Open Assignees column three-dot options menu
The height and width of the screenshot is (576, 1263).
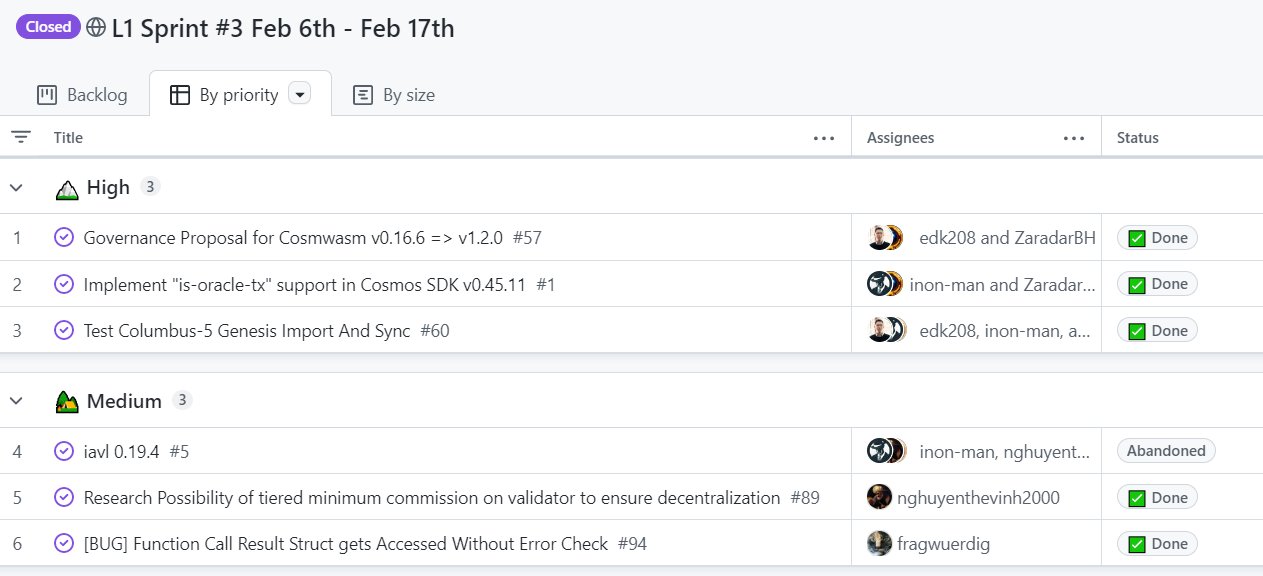(x=1074, y=138)
